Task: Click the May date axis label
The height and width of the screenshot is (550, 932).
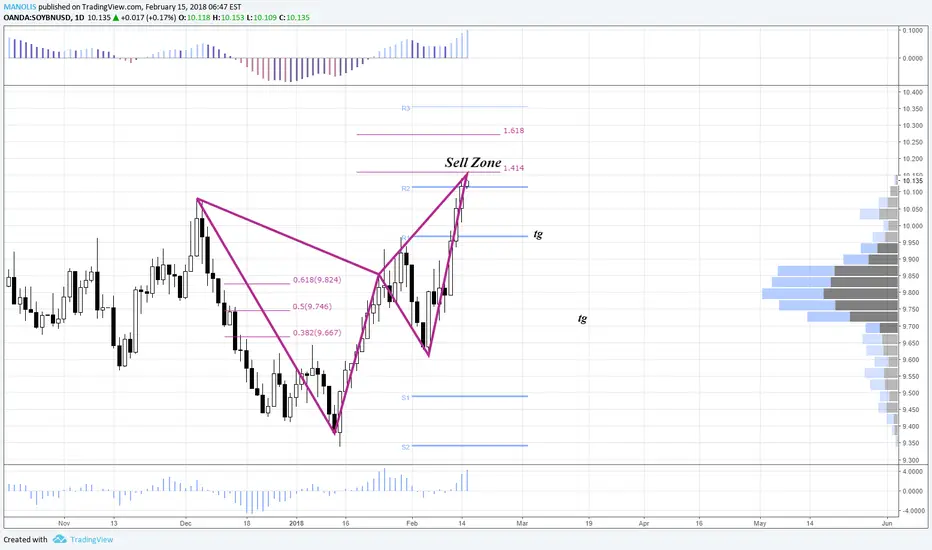Action: pyautogui.click(x=760, y=523)
